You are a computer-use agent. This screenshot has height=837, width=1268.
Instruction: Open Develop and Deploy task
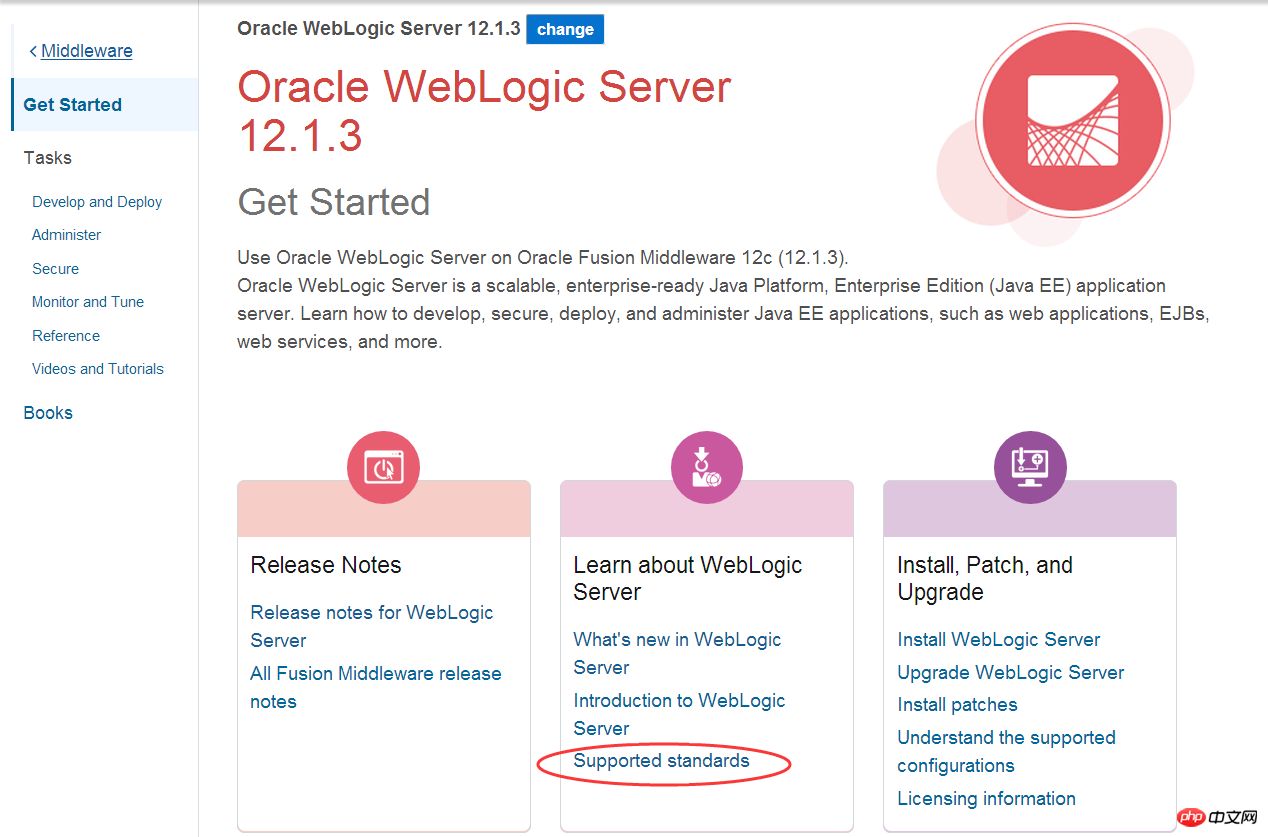(x=97, y=202)
